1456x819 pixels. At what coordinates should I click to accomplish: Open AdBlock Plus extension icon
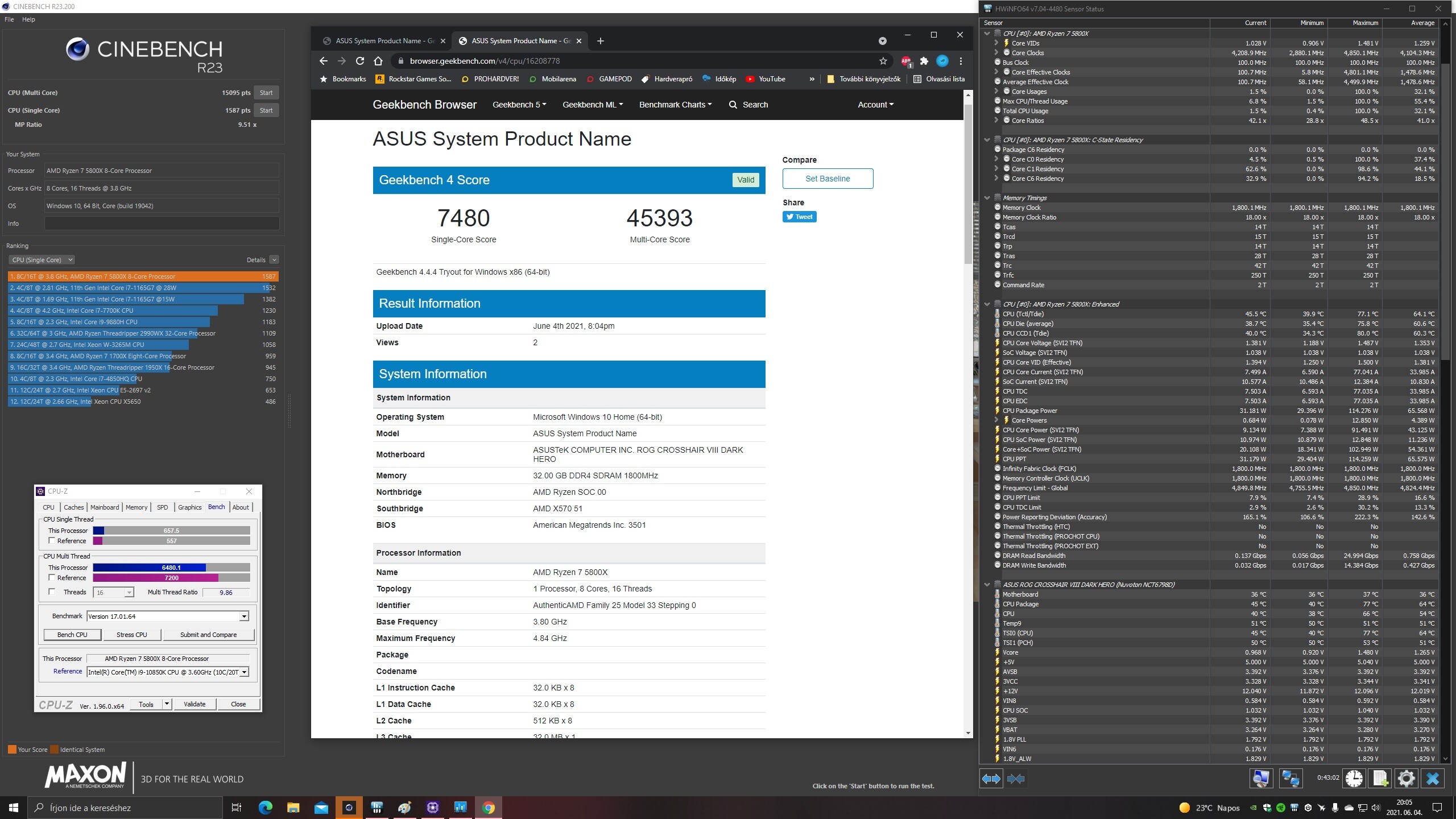click(906, 61)
